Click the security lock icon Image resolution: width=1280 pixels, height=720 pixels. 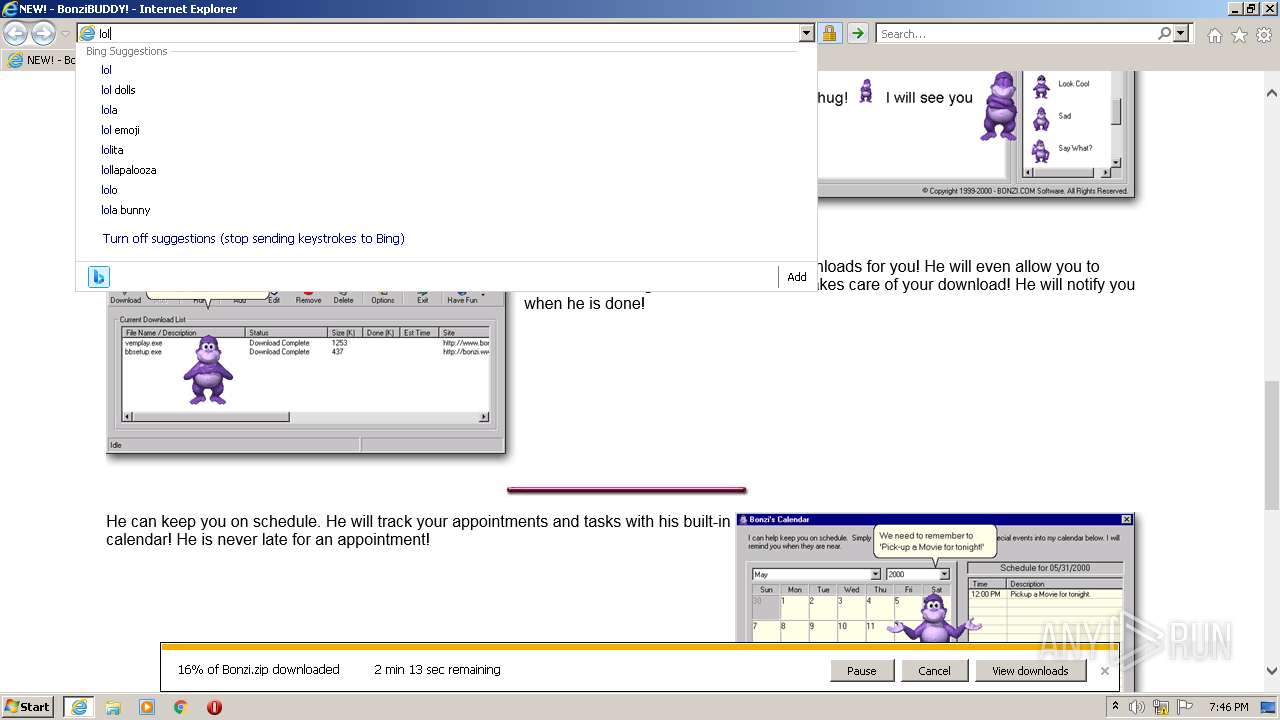tap(829, 33)
